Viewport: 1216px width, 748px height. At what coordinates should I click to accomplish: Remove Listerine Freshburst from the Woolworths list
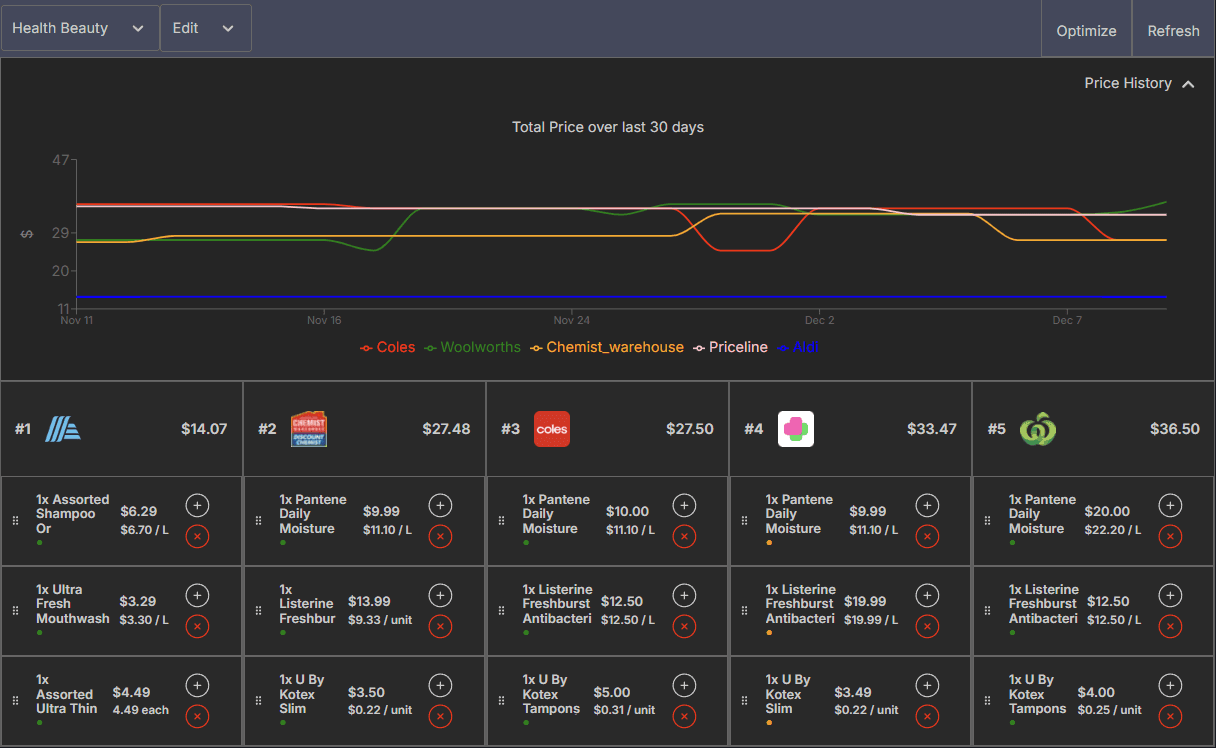point(1170,627)
